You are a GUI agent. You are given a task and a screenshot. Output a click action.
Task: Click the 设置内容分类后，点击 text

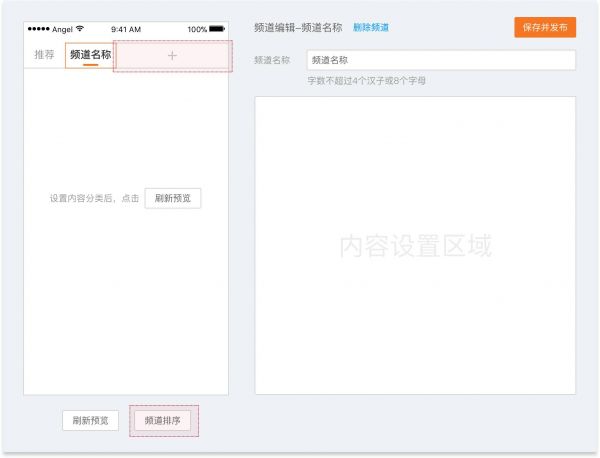(94, 198)
